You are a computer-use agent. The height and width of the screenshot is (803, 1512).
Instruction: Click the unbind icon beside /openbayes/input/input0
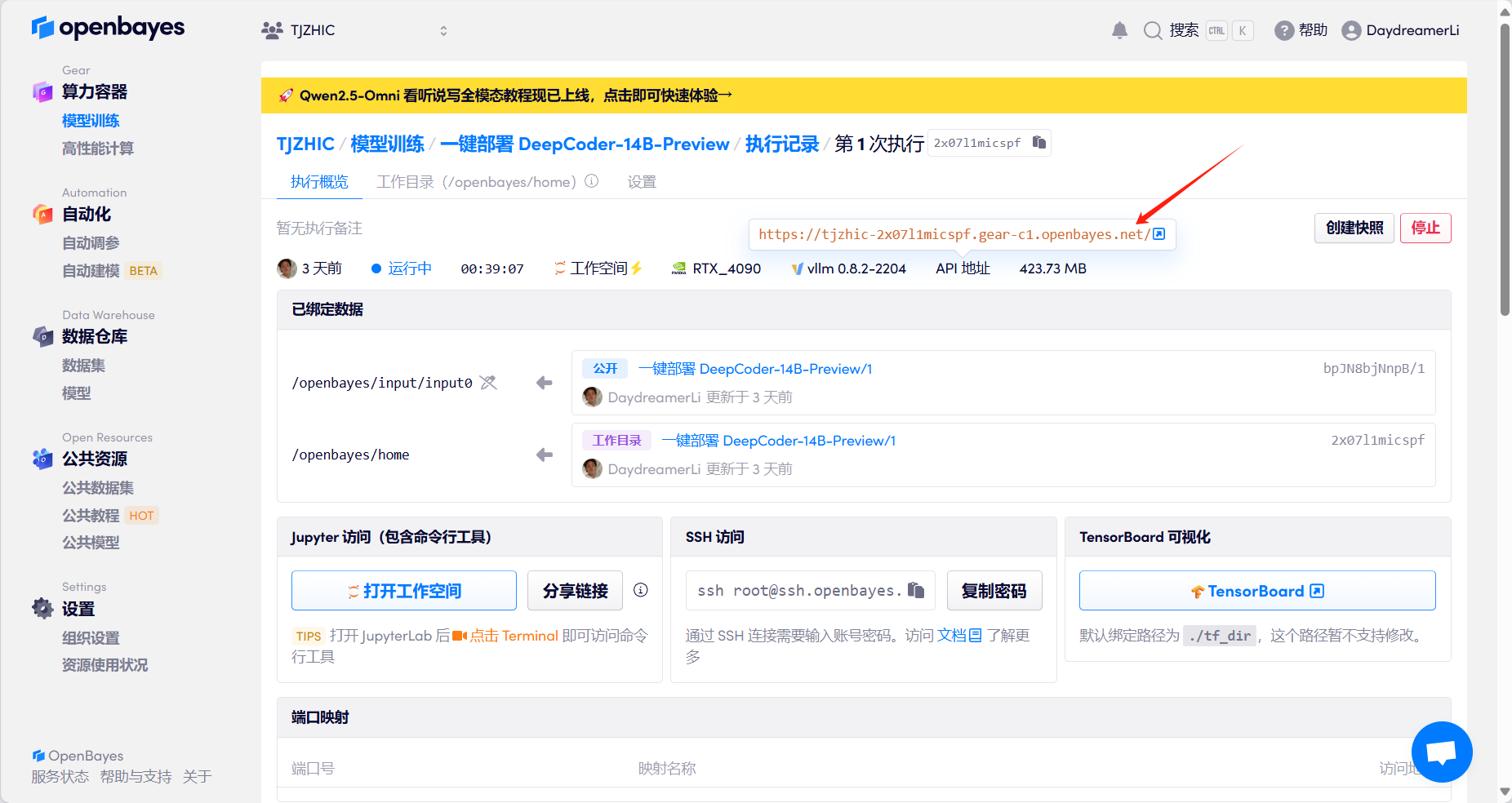point(488,383)
